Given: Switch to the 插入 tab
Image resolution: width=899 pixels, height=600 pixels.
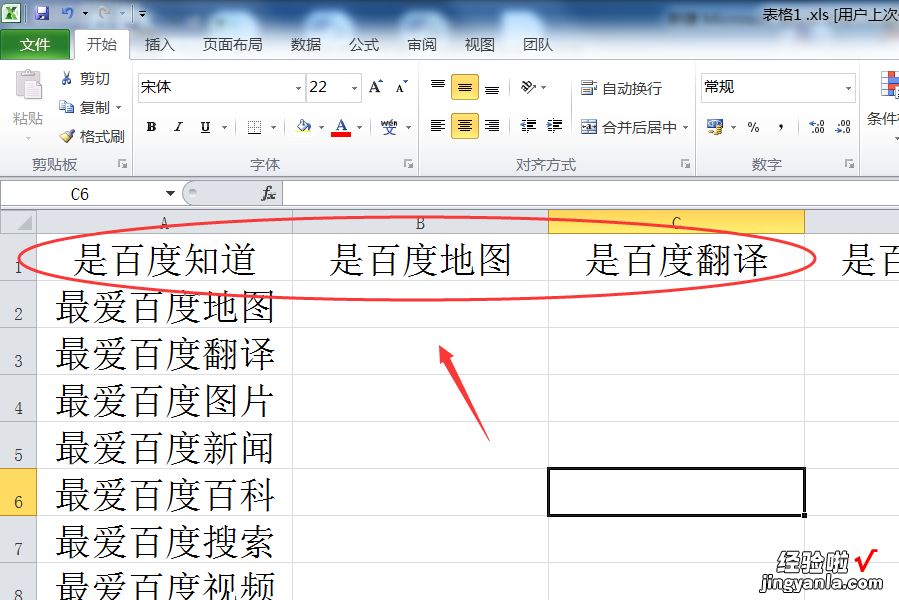Looking at the screenshot, I should pos(159,44).
